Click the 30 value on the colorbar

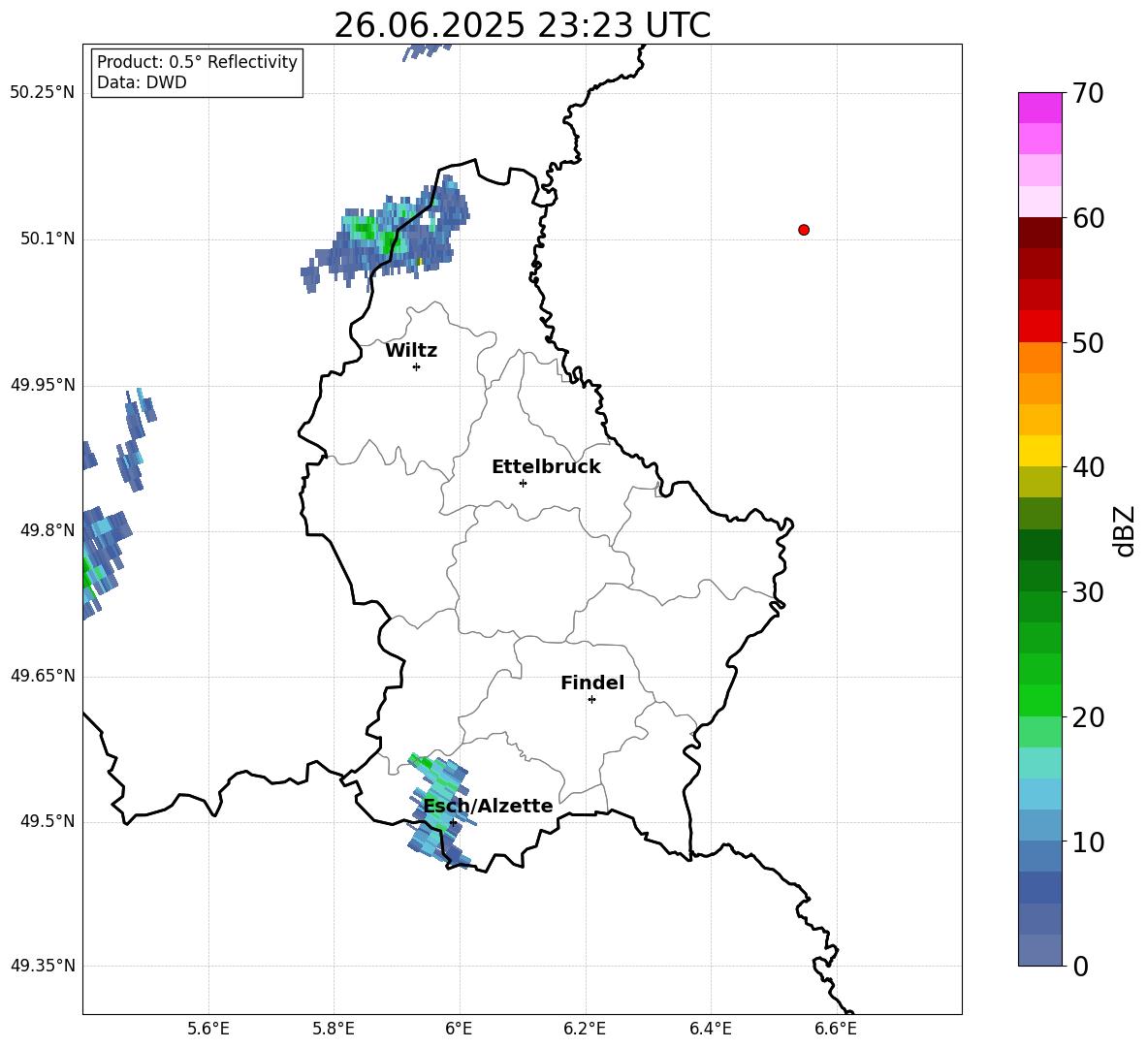click(x=1088, y=592)
